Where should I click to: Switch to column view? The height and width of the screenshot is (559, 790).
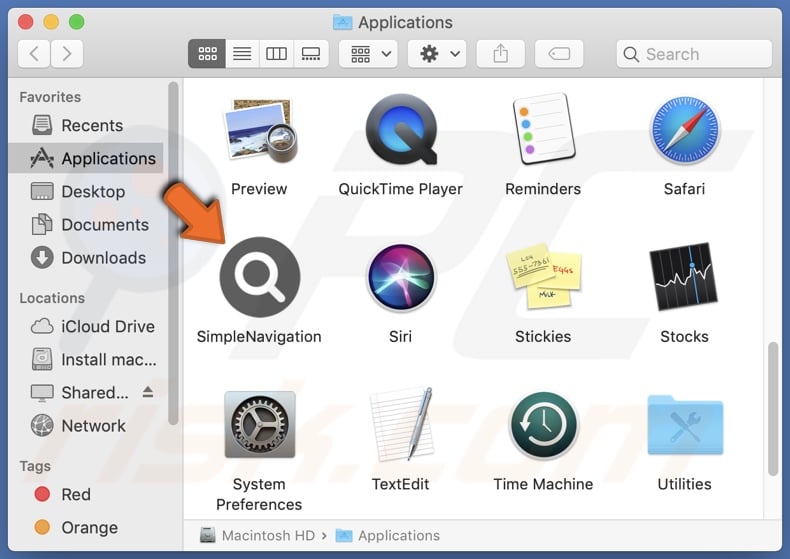coord(276,53)
